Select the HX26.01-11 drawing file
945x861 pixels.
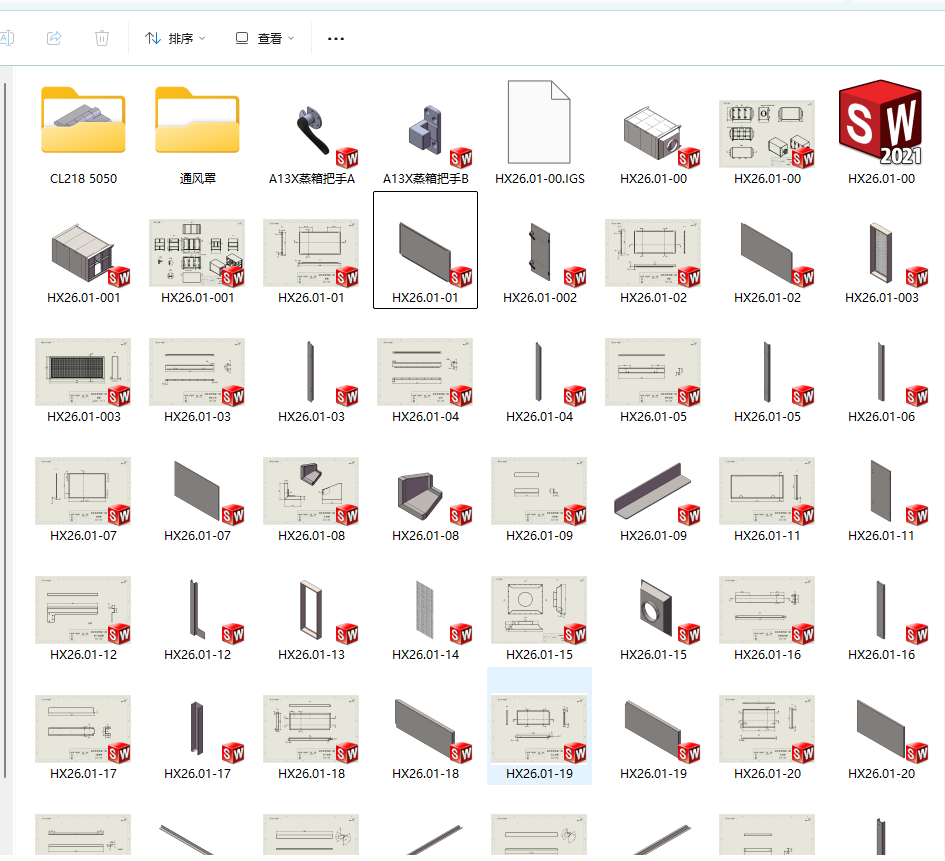[x=767, y=490]
